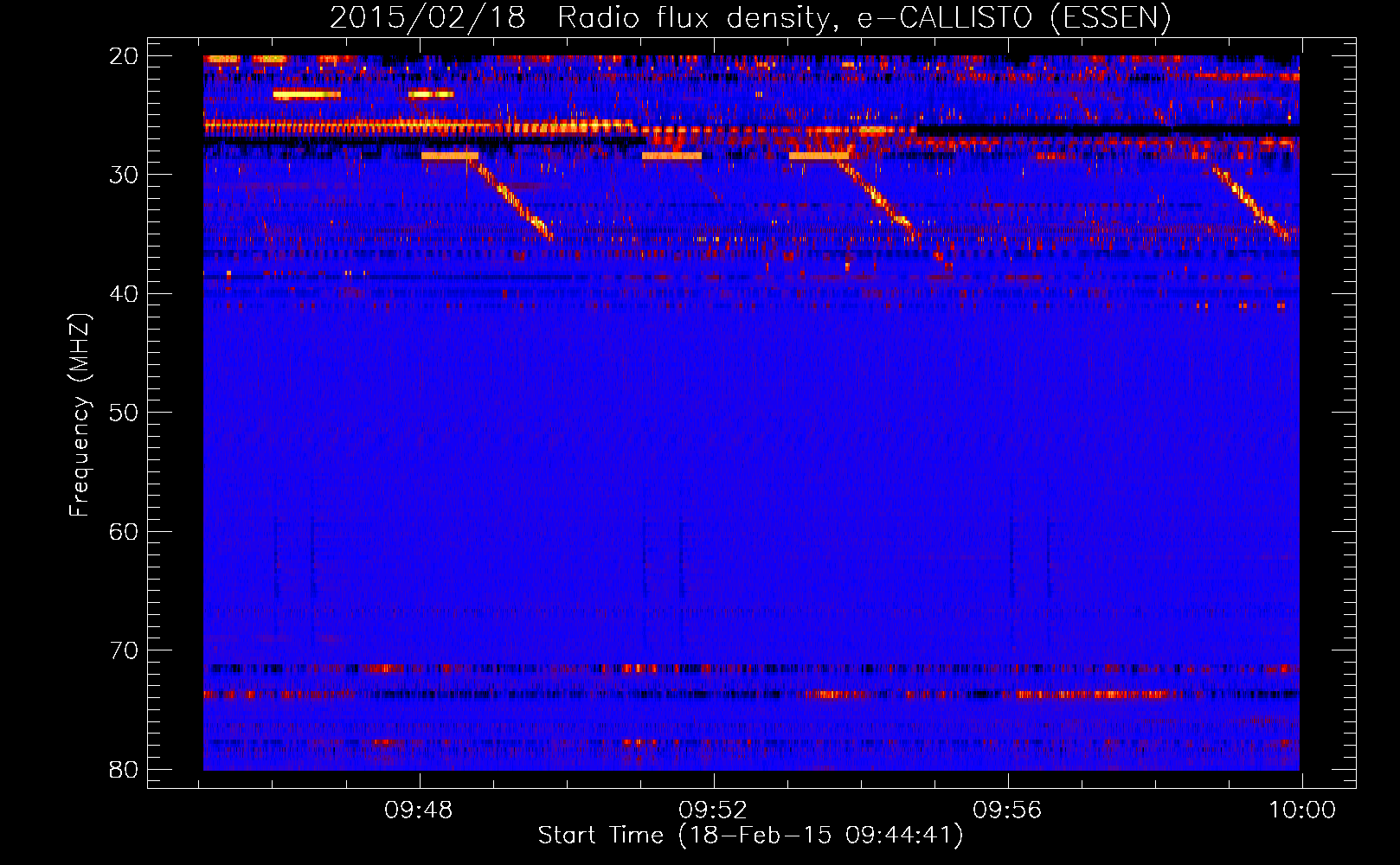Click the drifting burst ending near 09:54:40
This screenshot has width=1400, height=865.
(877, 196)
